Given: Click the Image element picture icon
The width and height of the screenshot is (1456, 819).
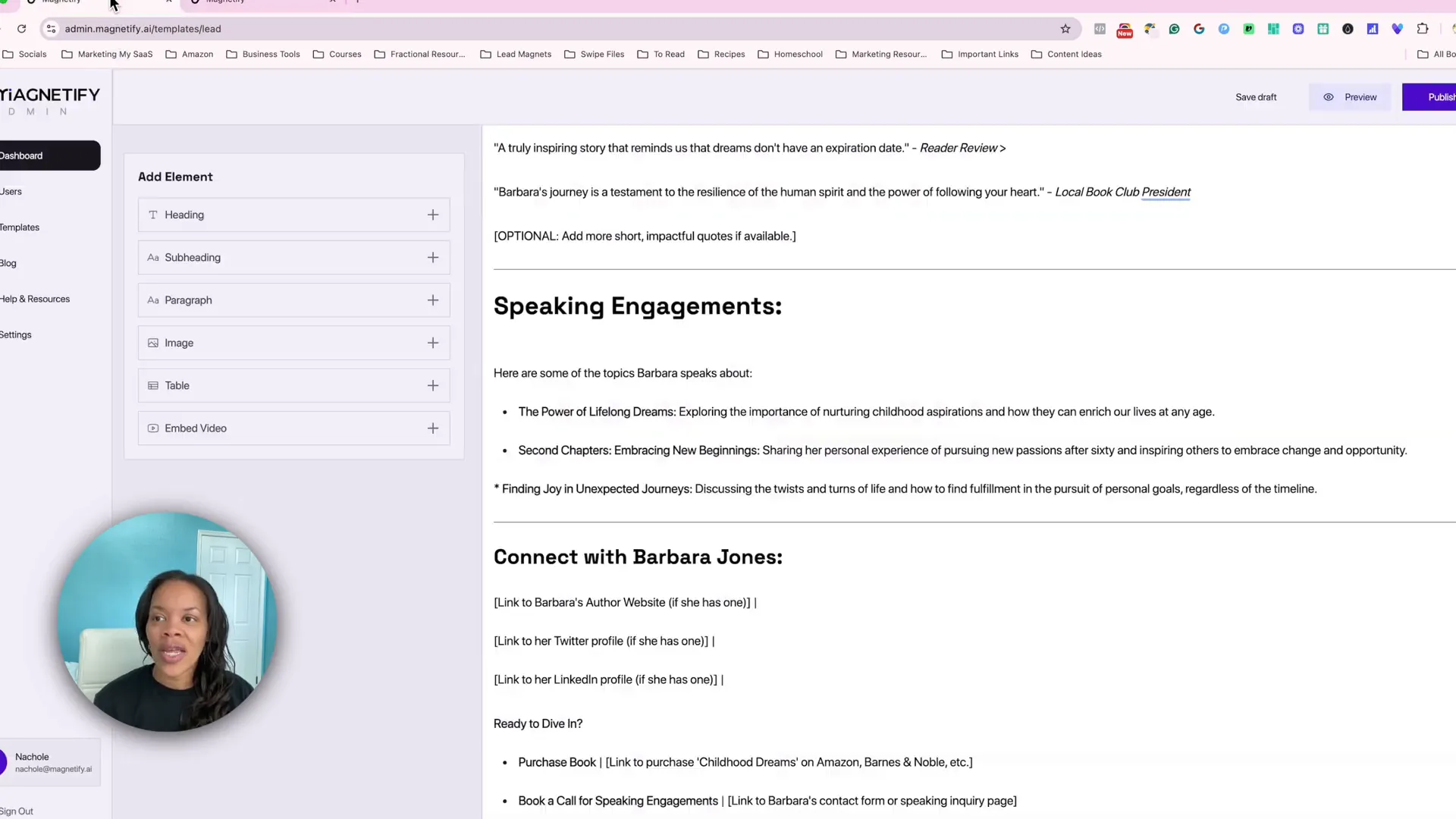Looking at the screenshot, I should 153,343.
